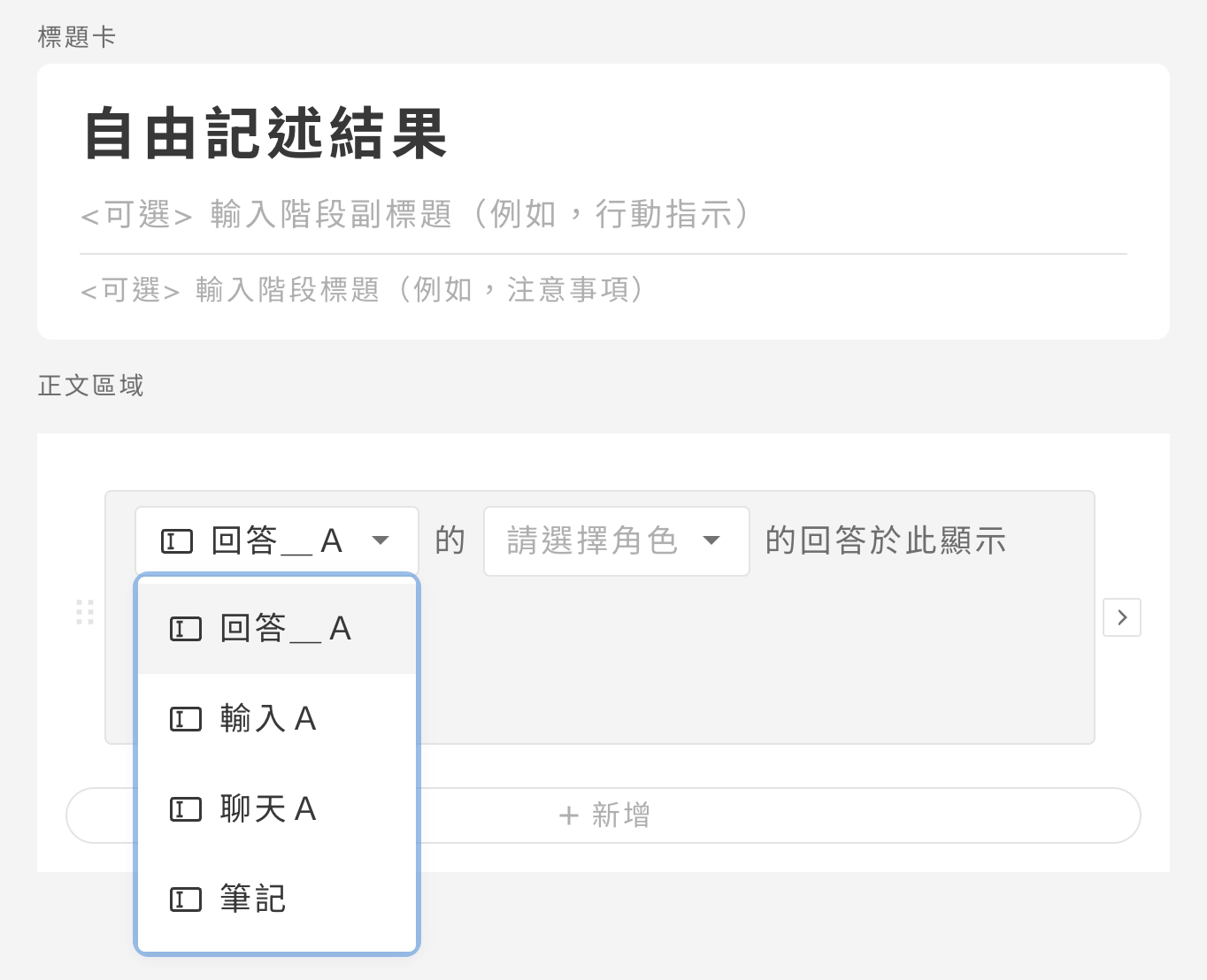Click the text-field icon beside 聊天 A option
1207x980 pixels.
(186, 809)
